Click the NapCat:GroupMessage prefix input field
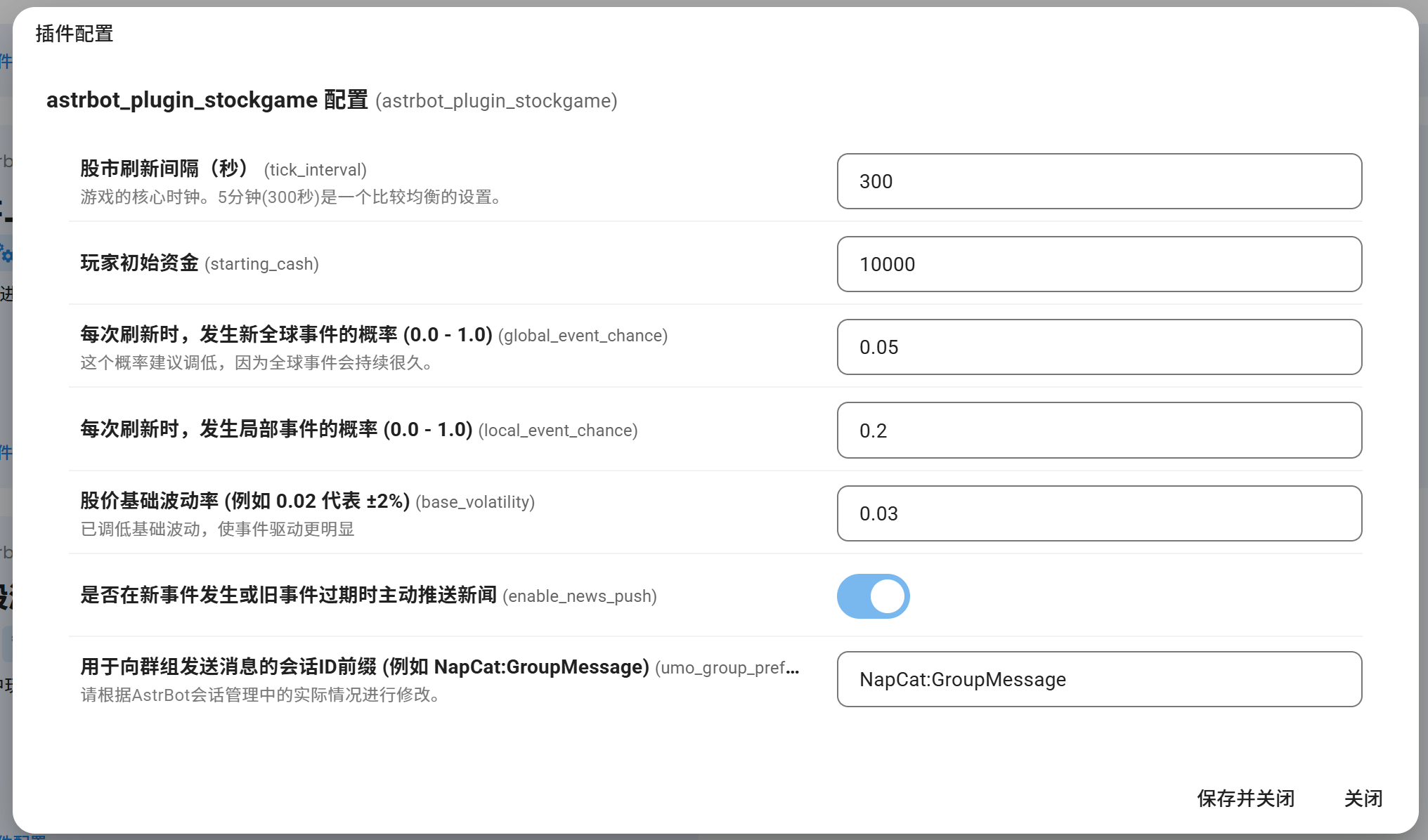 [1098, 679]
